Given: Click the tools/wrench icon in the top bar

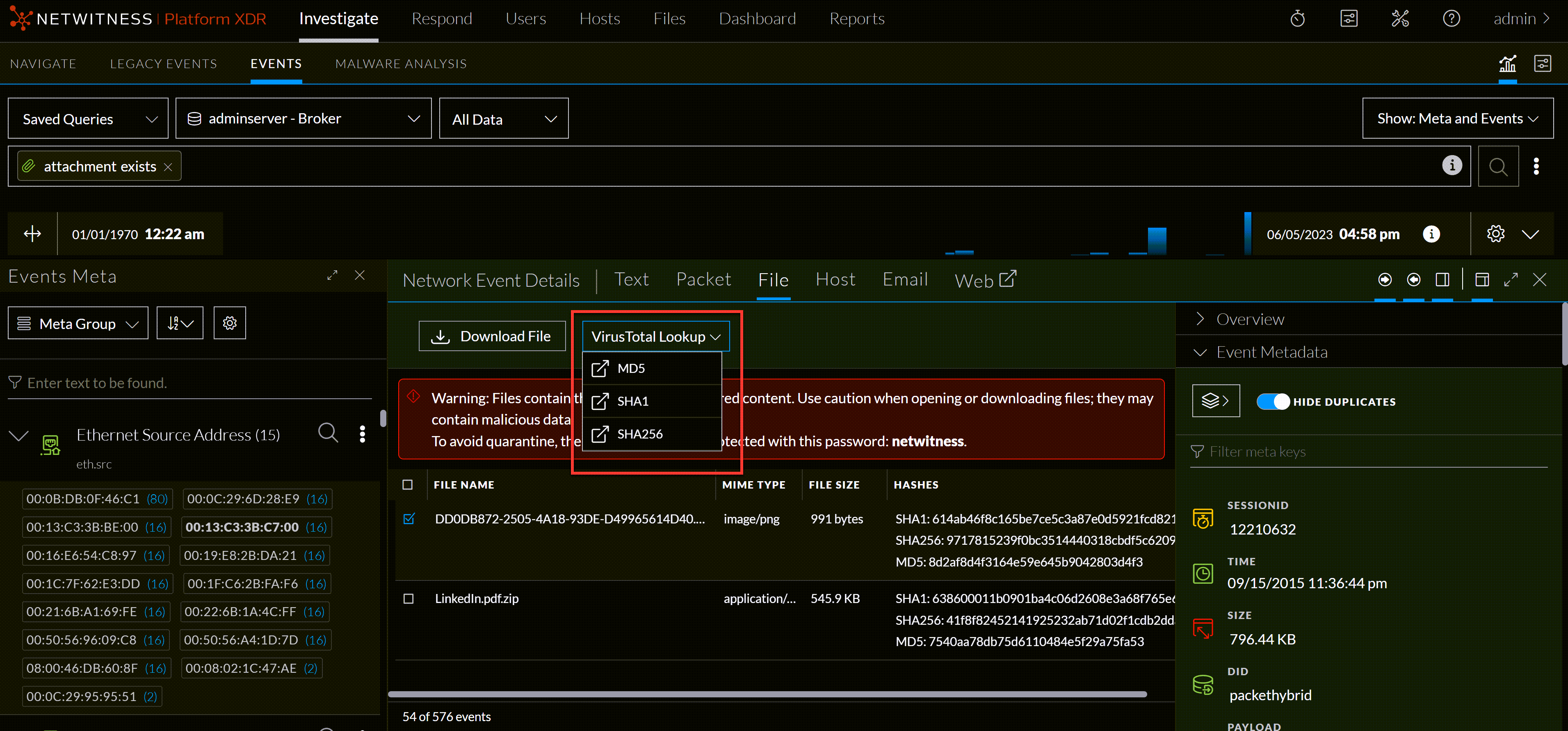Looking at the screenshot, I should 1400,18.
